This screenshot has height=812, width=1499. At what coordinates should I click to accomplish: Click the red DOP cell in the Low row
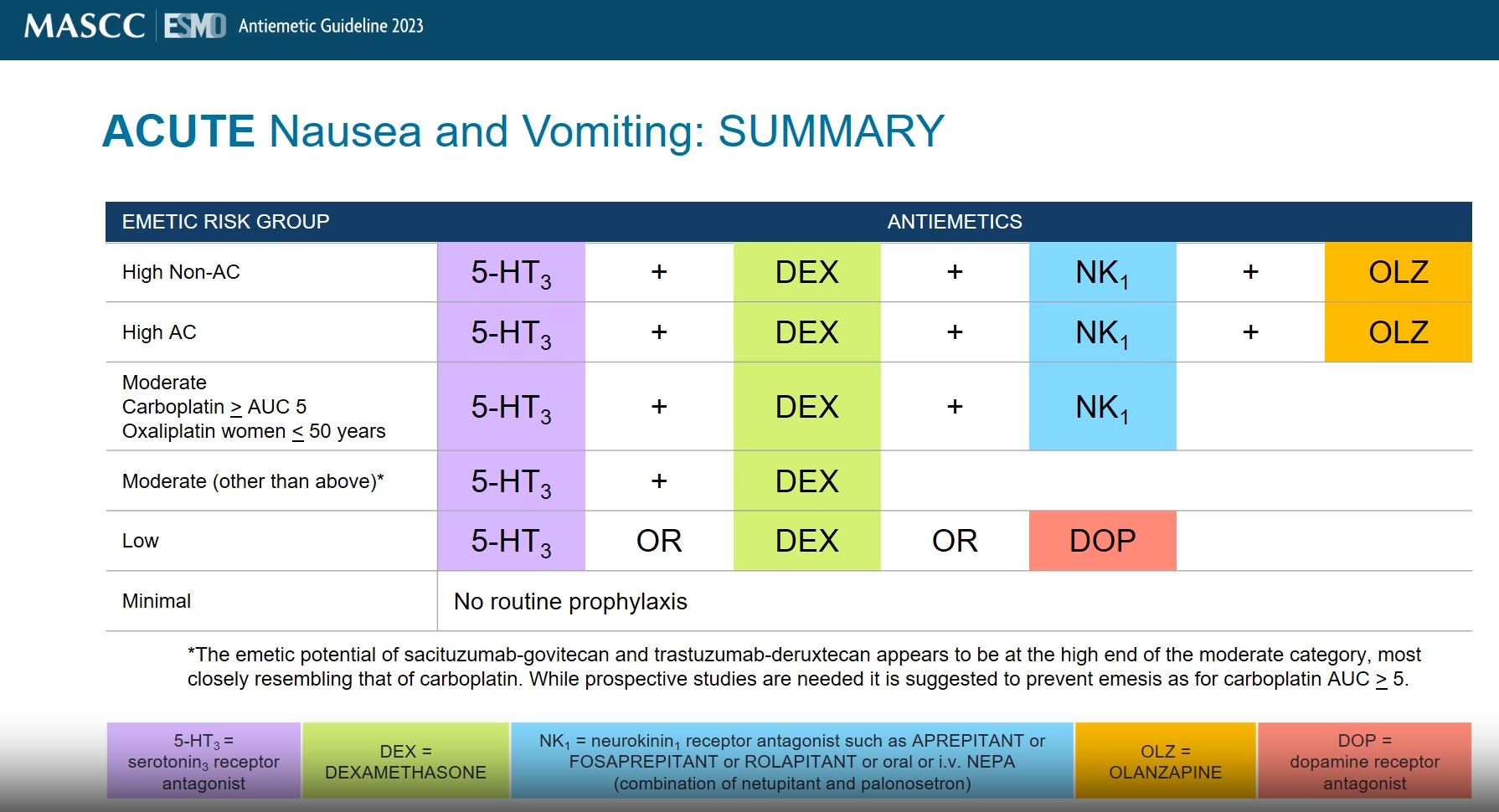point(1102,541)
